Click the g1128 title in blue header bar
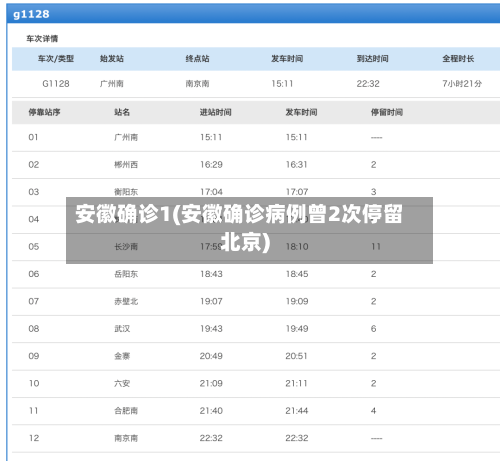Viewport: 500px width, 461px height. (x=31, y=14)
